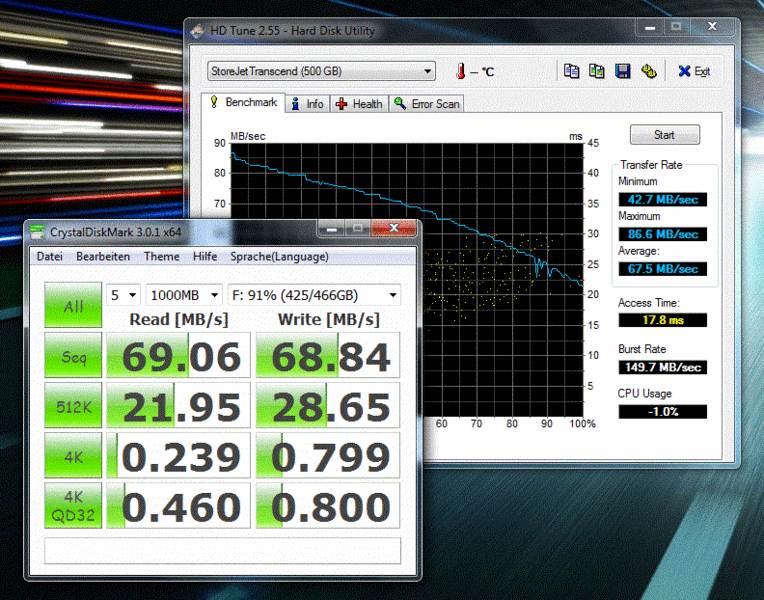Click the Seq read value 69.06
The width and height of the screenshot is (764, 600).
[178, 355]
